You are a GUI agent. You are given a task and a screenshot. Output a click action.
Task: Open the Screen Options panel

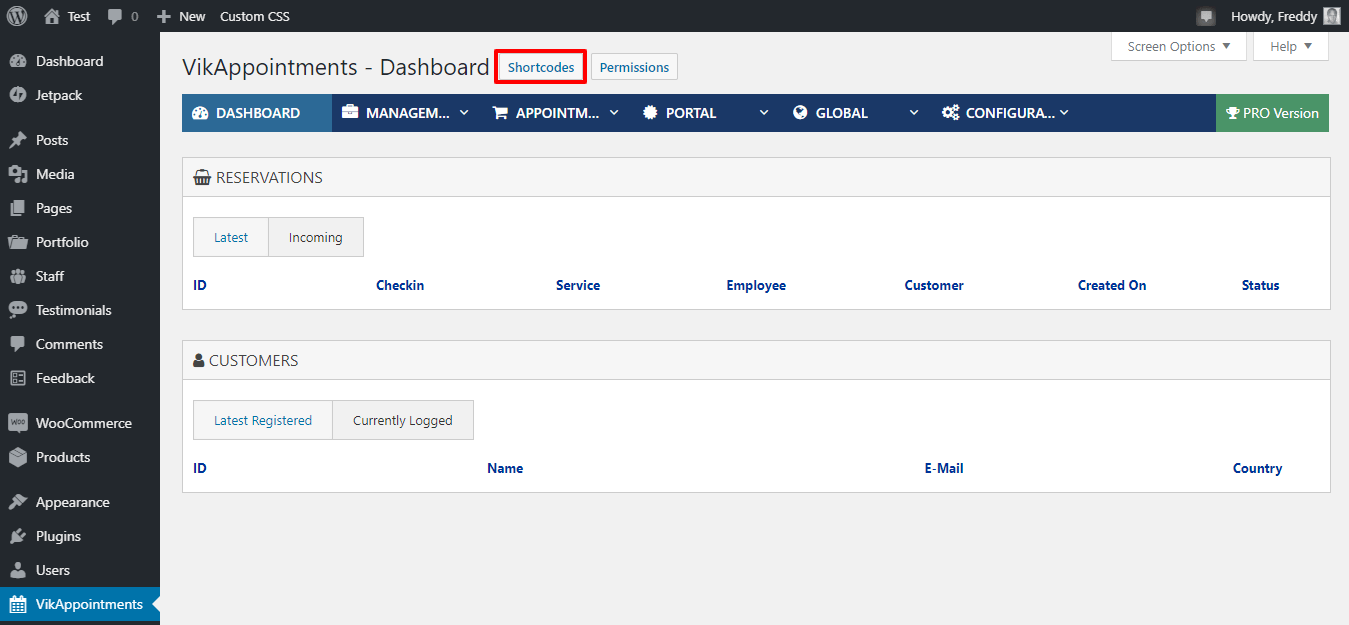click(x=1179, y=46)
